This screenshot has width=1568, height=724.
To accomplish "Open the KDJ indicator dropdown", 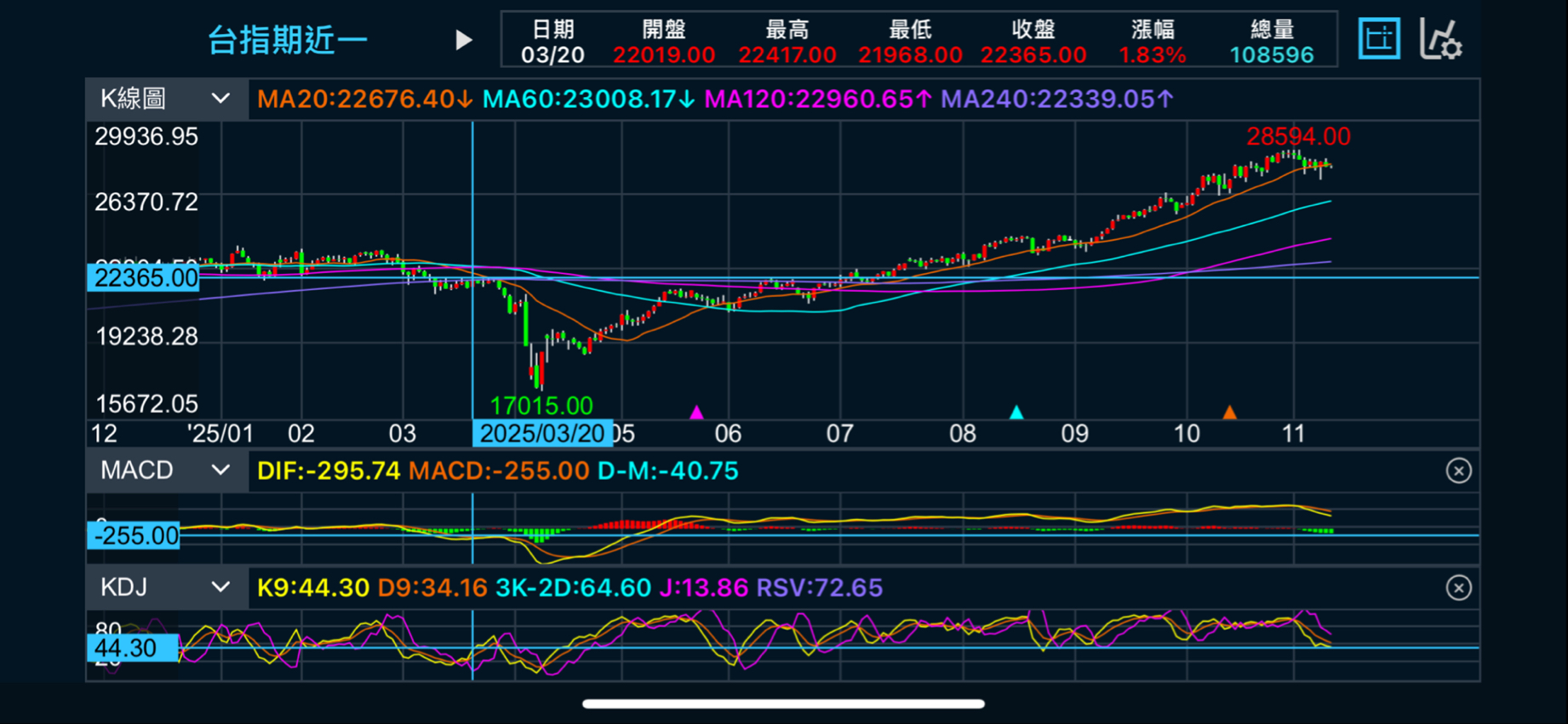I will (166, 588).
